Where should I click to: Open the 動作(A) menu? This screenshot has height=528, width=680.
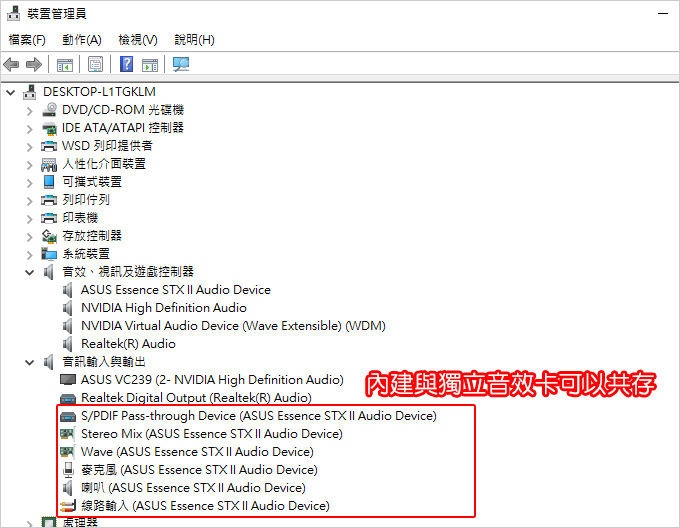tap(82, 40)
